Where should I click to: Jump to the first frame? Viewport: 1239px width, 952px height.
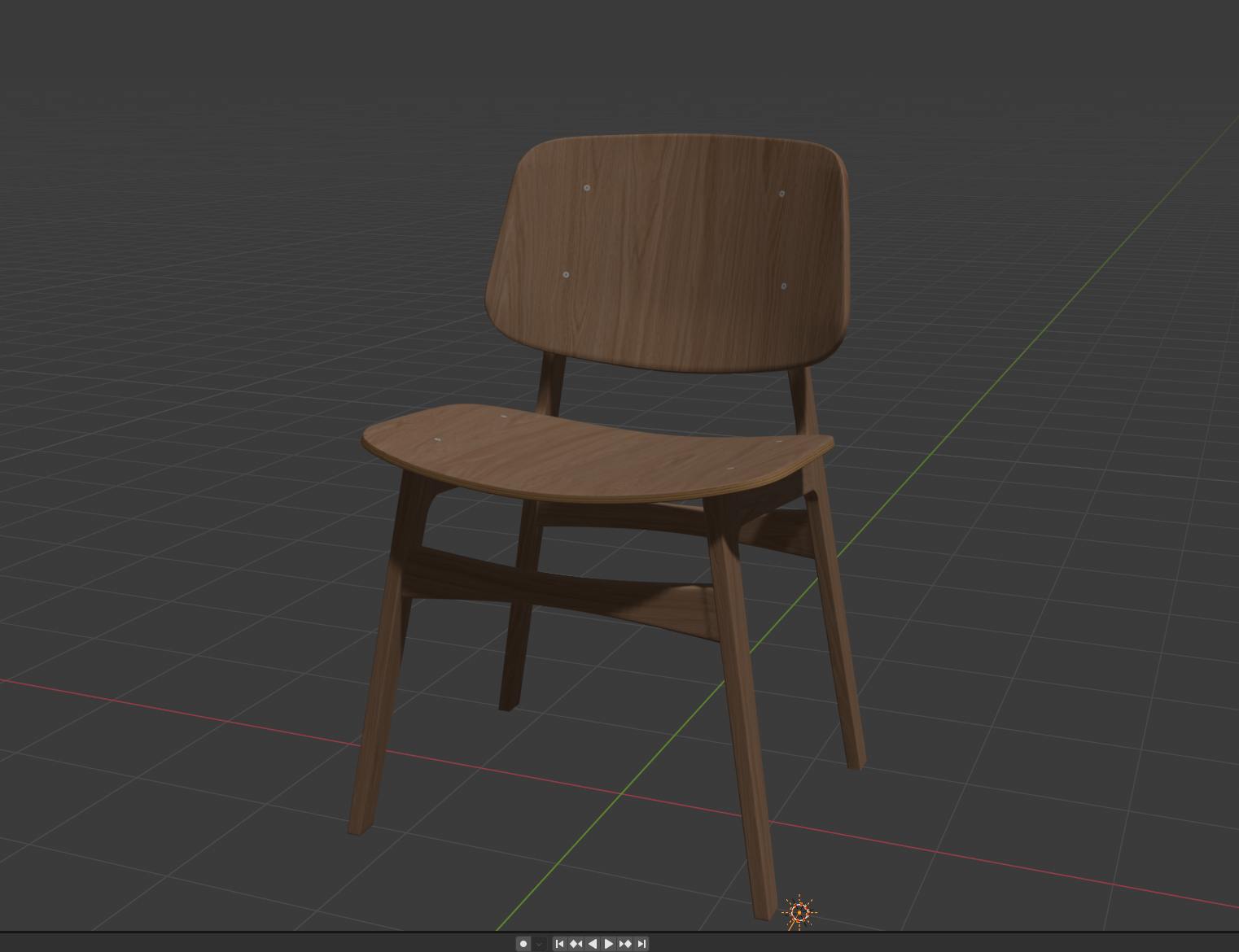coord(559,944)
